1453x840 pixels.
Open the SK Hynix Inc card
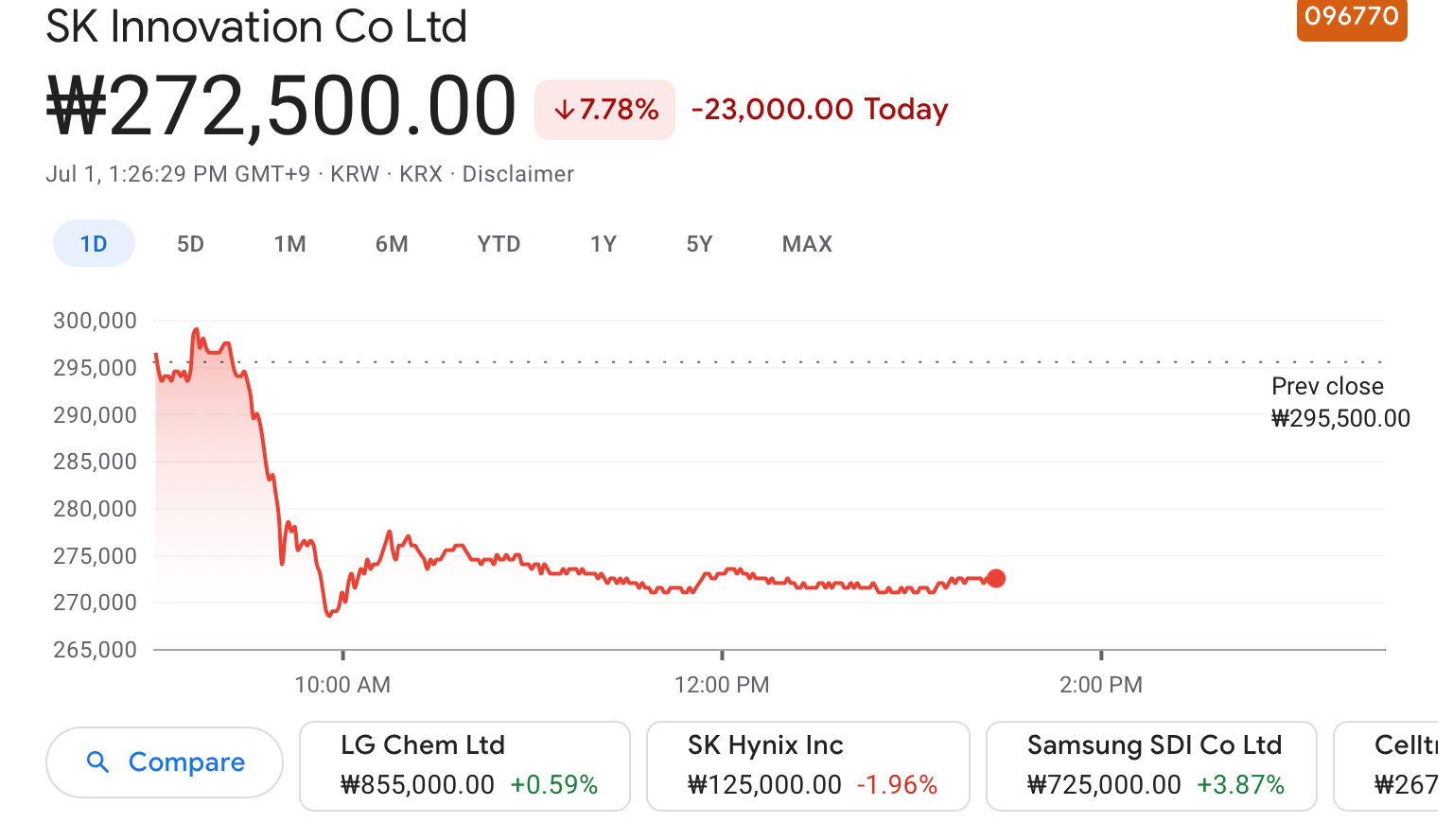click(808, 765)
